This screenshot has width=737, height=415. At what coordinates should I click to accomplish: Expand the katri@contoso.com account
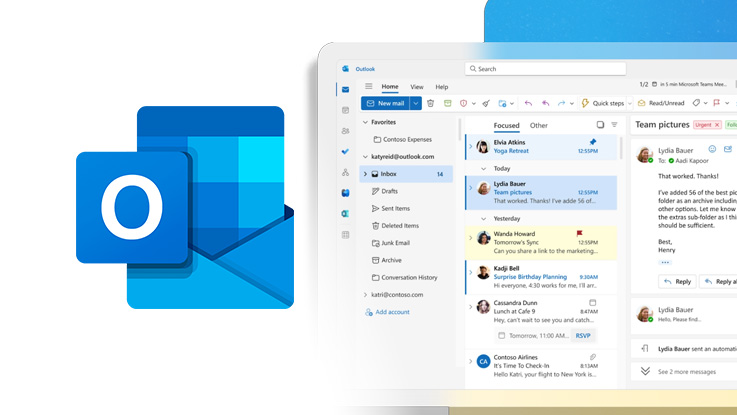tap(365, 295)
